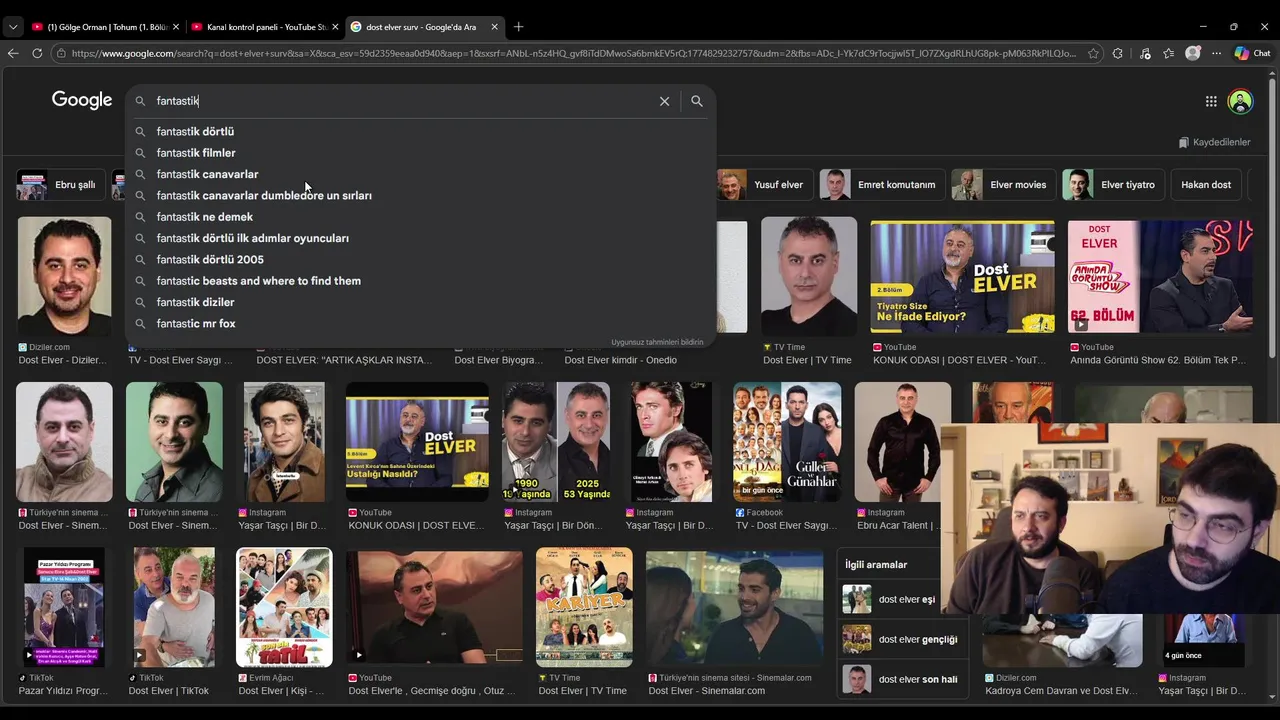Viewport: 1280px width, 720px height.
Task: Open TV Time Dost Elver gray-hair thumbnail
Action: [x=809, y=276]
